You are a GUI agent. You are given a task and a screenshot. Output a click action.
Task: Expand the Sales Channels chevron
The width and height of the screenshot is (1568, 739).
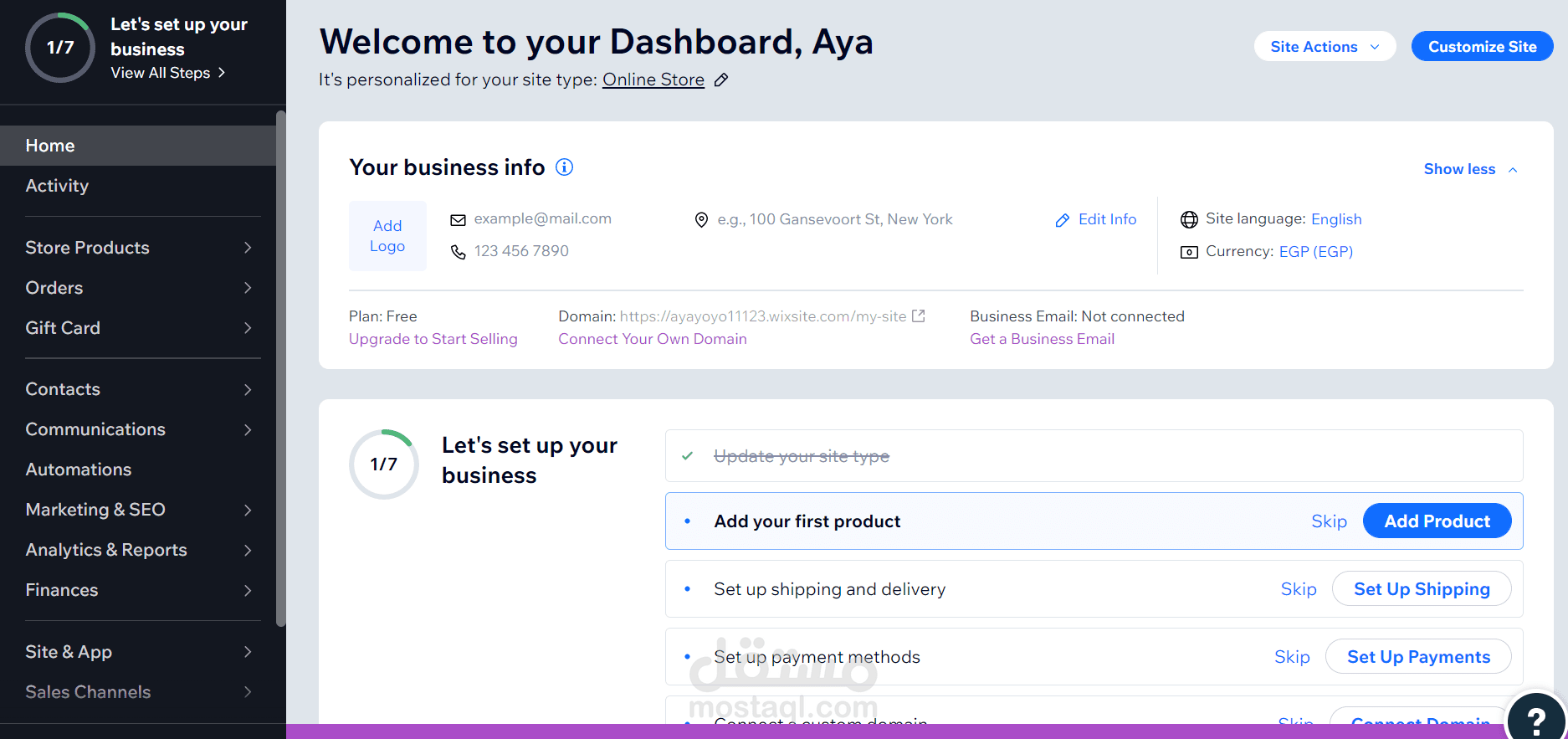pyautogui.click(x=248, y=692)
